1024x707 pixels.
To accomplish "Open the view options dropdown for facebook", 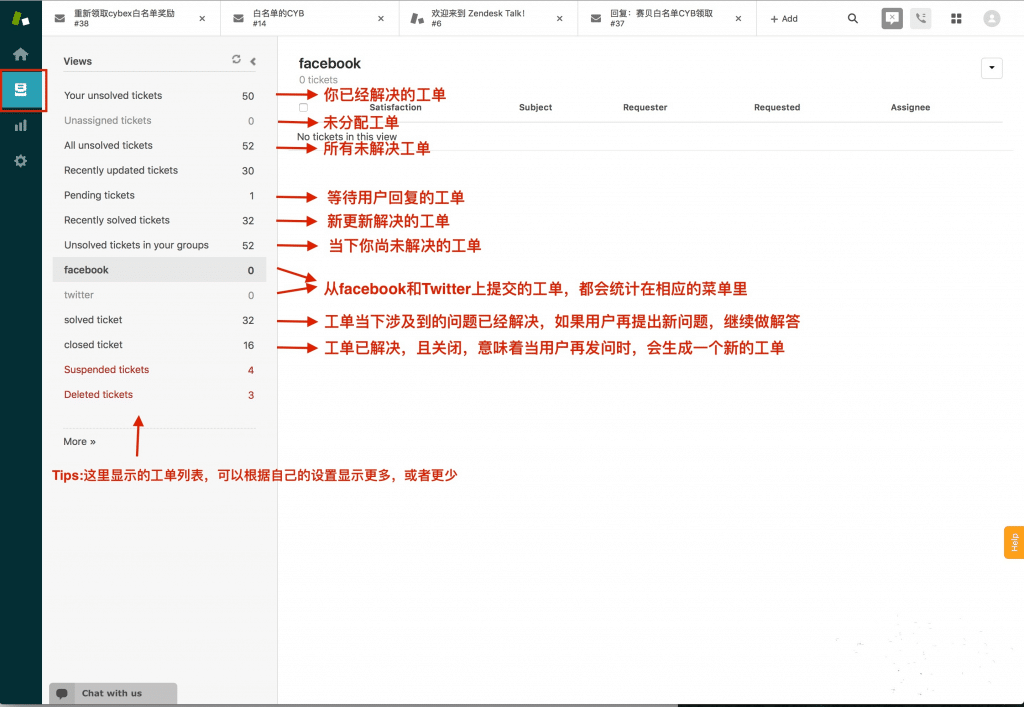I will [991, 68].
